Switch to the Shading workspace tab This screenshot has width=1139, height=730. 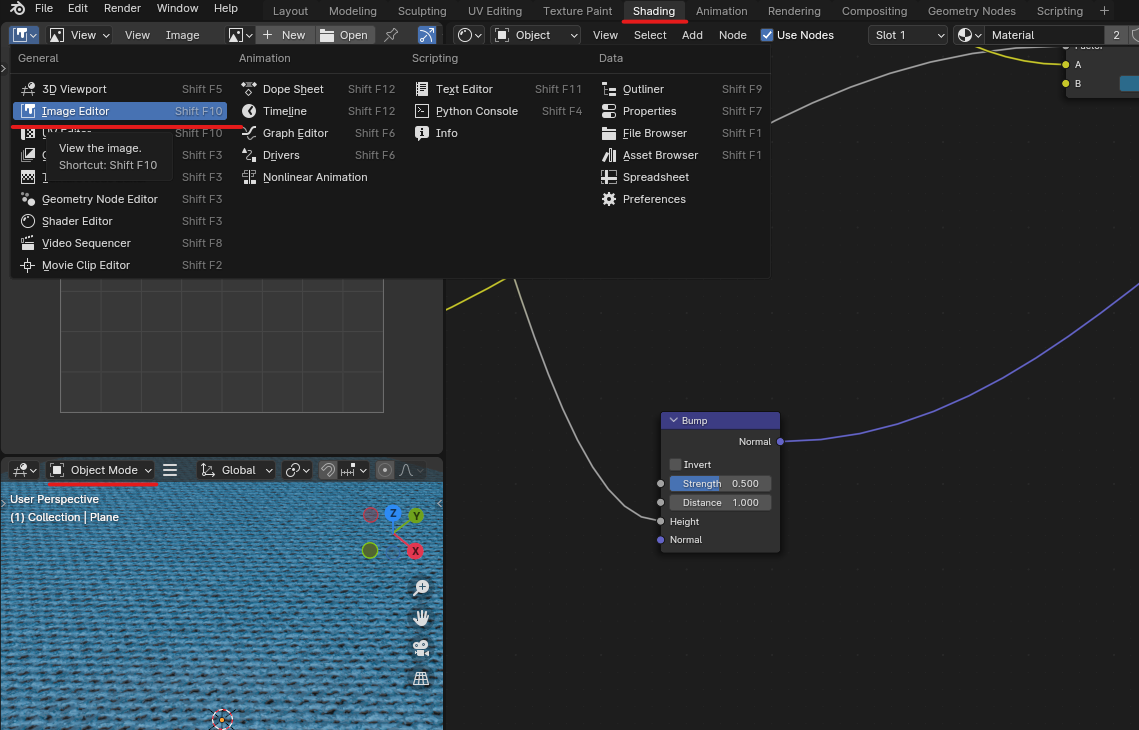654,11
